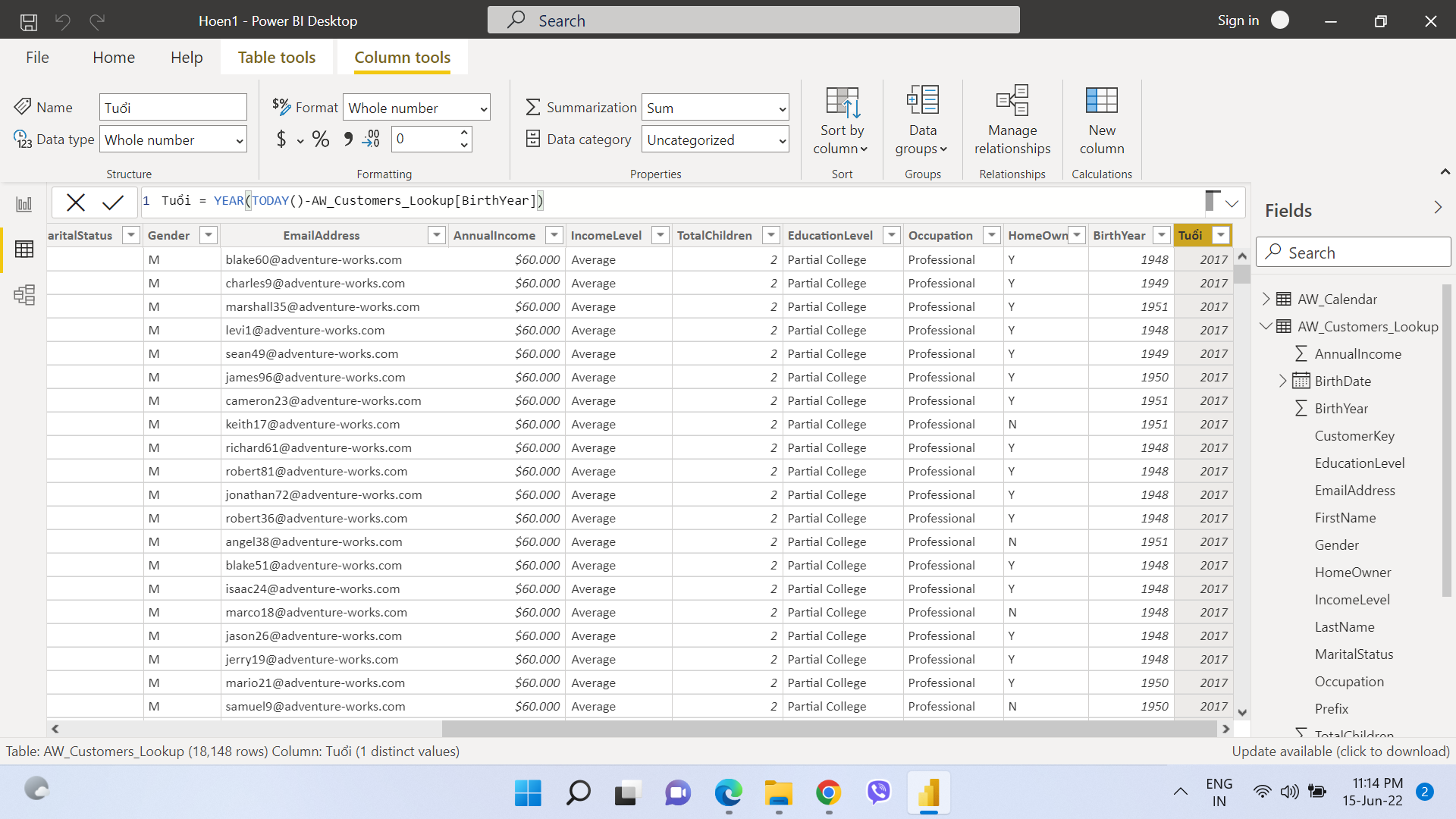Switch to Help tab
Screen dimensions: 1456x819
187,58
